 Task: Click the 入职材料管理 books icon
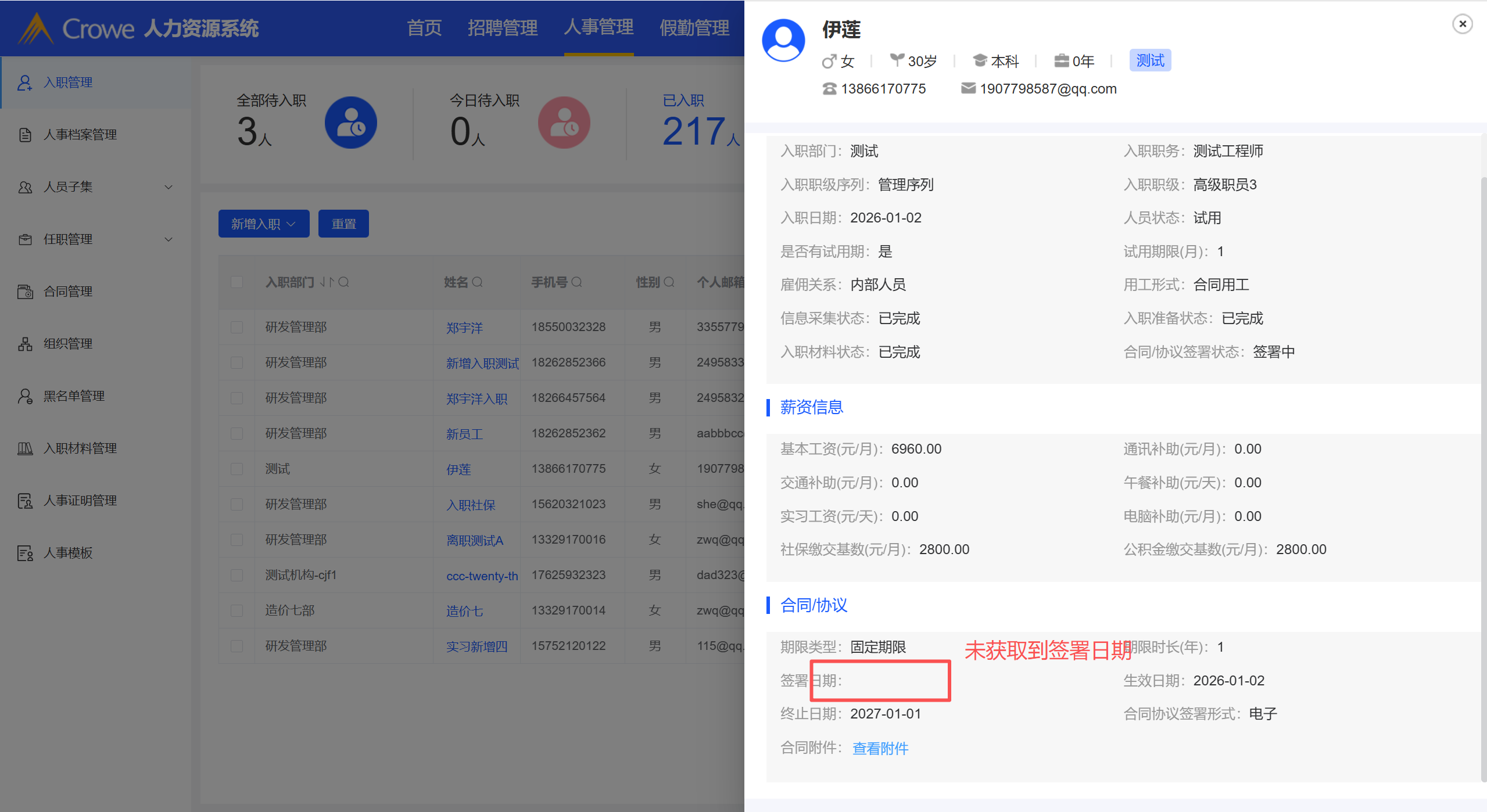[x=25, y=448]
